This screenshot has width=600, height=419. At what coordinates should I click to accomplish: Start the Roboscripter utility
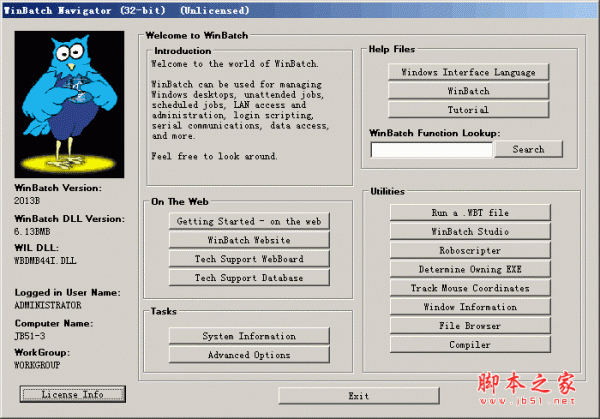(470, 250)
